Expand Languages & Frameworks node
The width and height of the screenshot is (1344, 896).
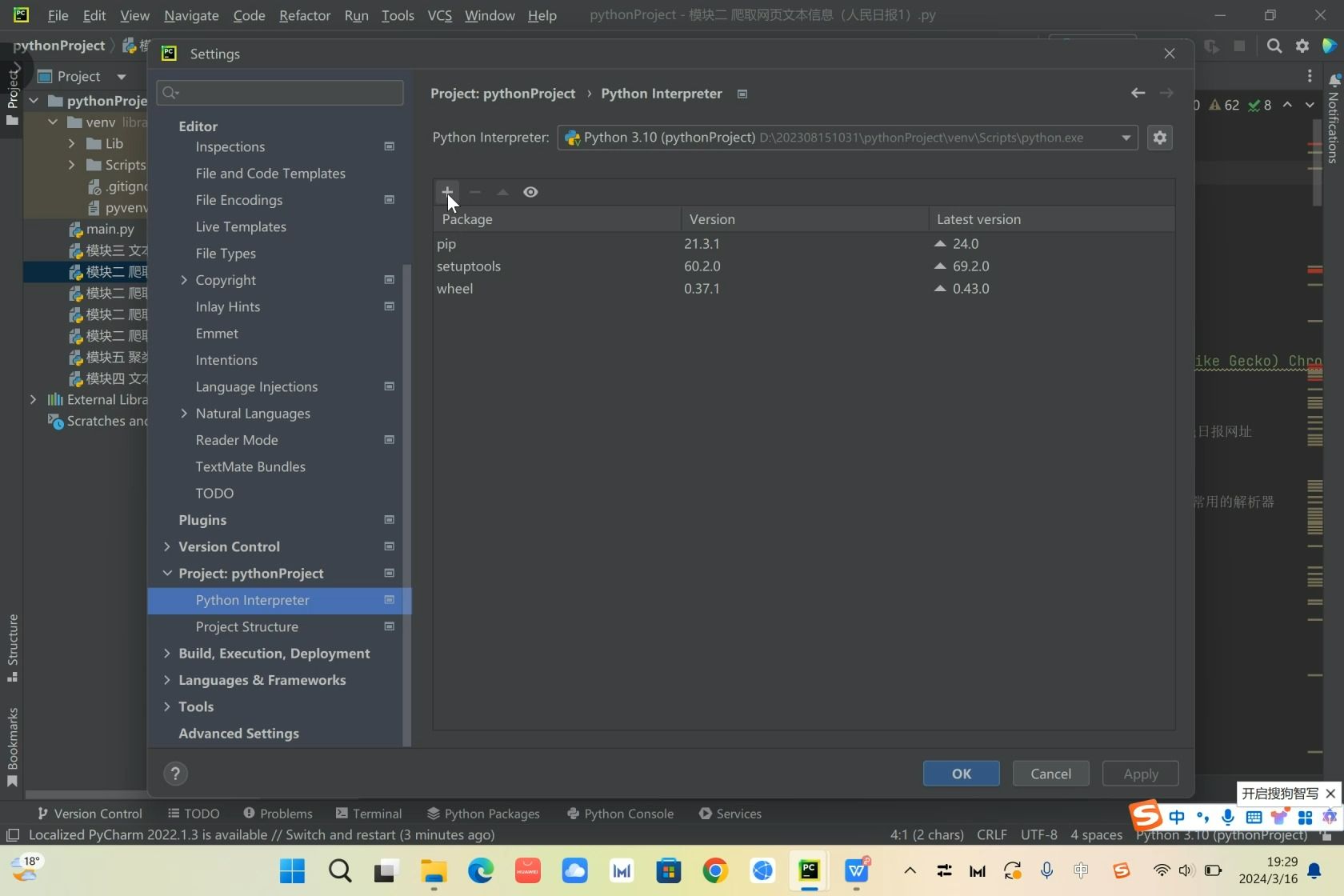pos(166,681)
